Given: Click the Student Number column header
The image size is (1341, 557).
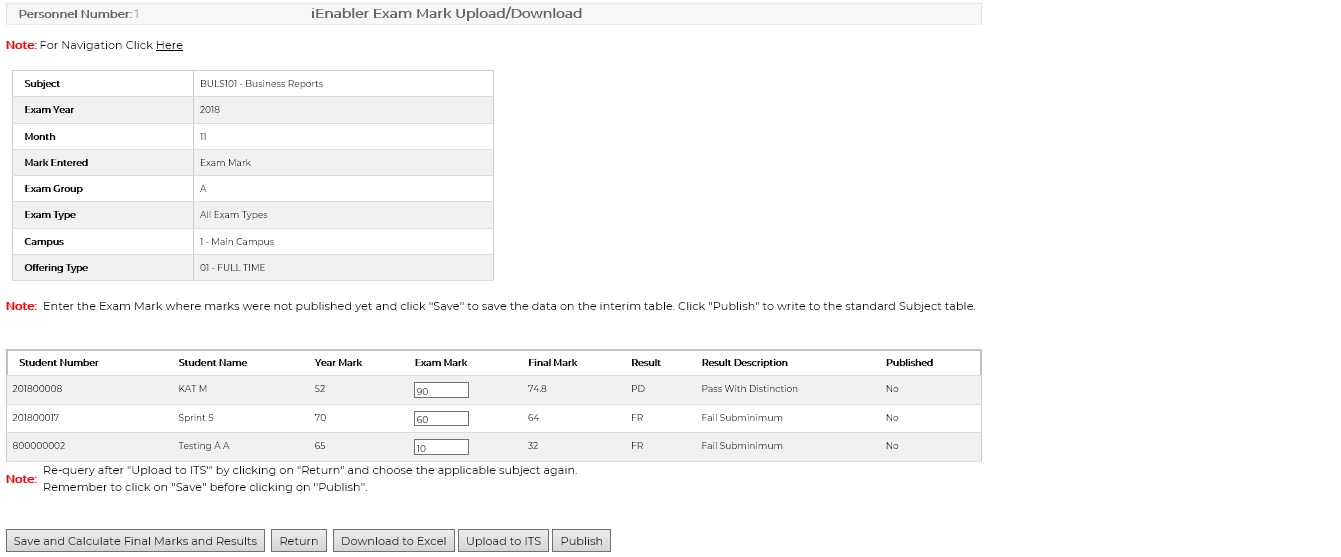Looking at the screenshot, I should [x=59, y=363].
